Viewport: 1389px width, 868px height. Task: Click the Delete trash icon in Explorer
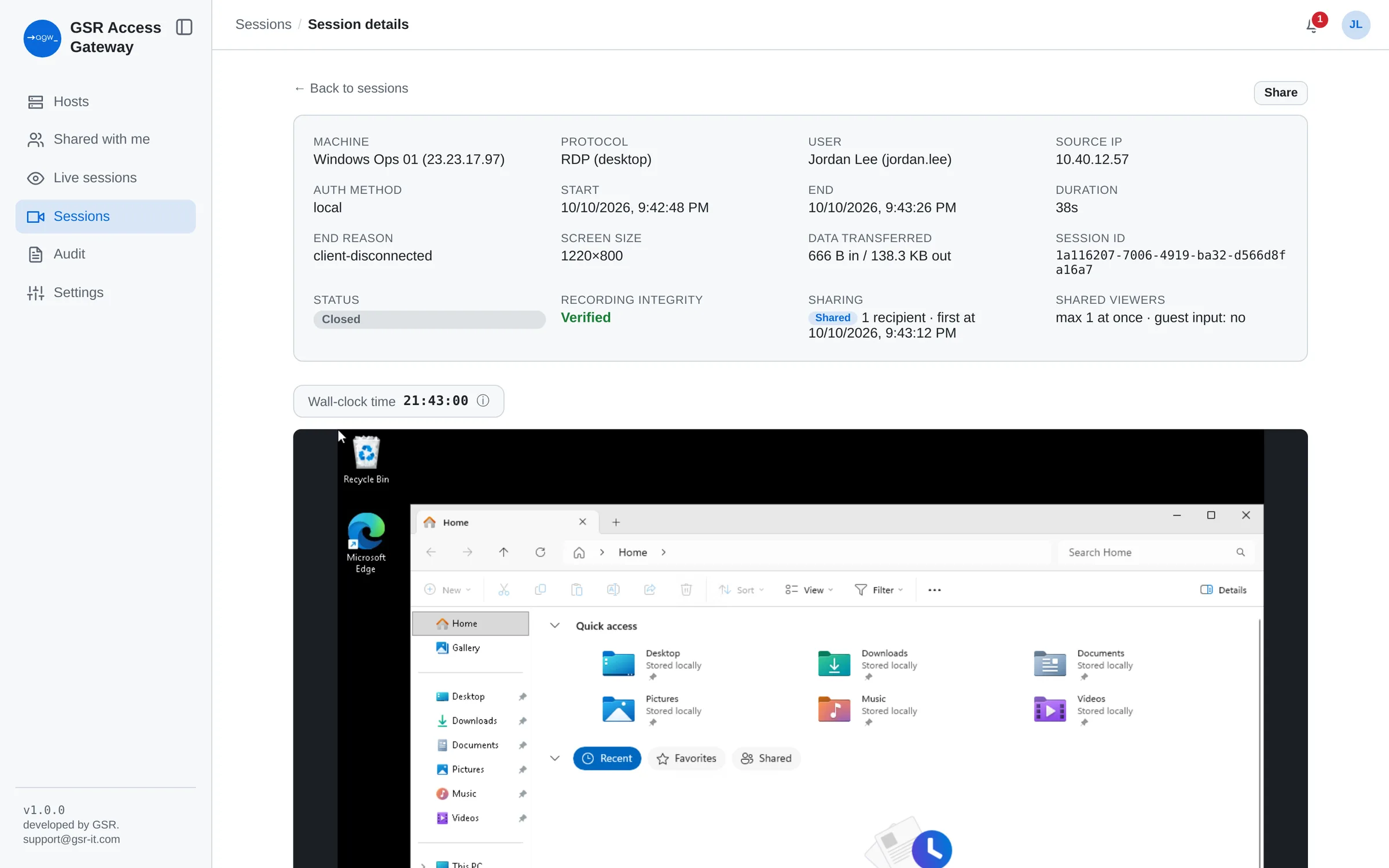pos(686,590)
